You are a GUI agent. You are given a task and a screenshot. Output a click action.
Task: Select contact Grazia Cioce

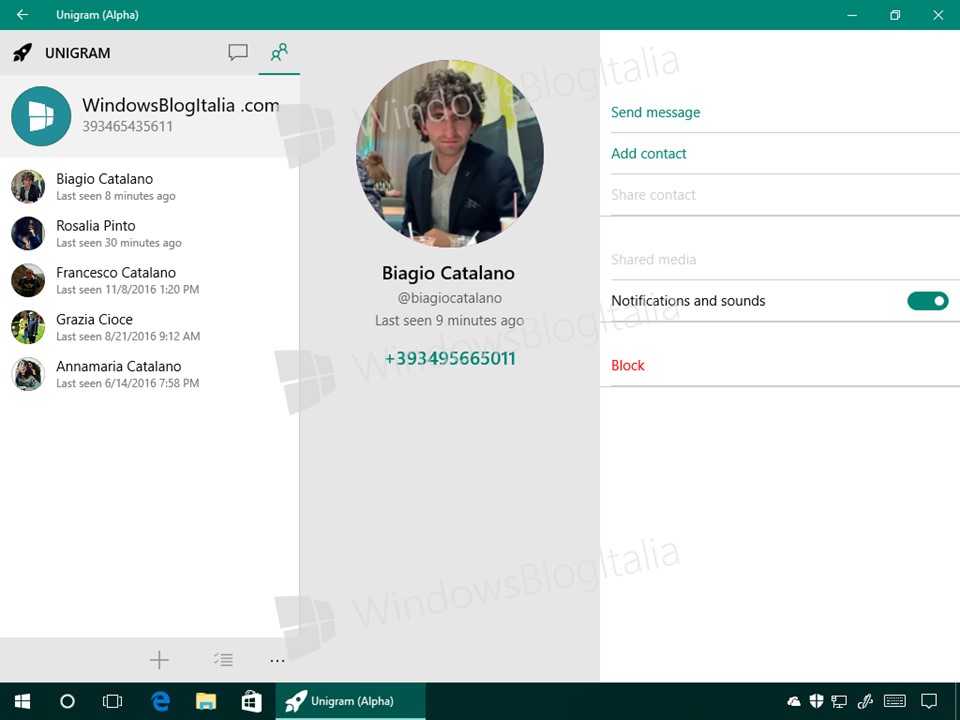click(x=149, y=327)
